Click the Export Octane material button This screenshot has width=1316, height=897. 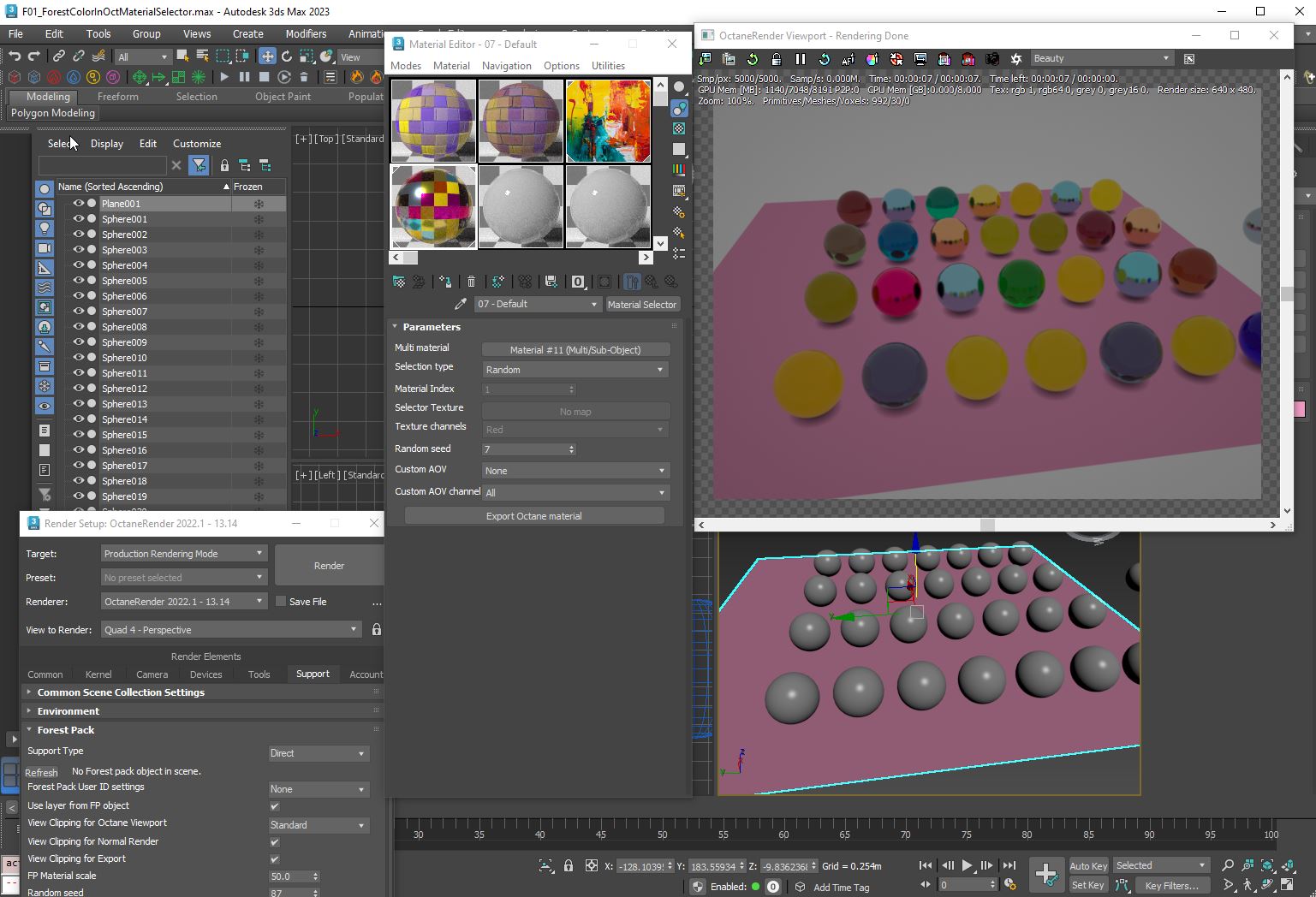click(x=534, y=516)
